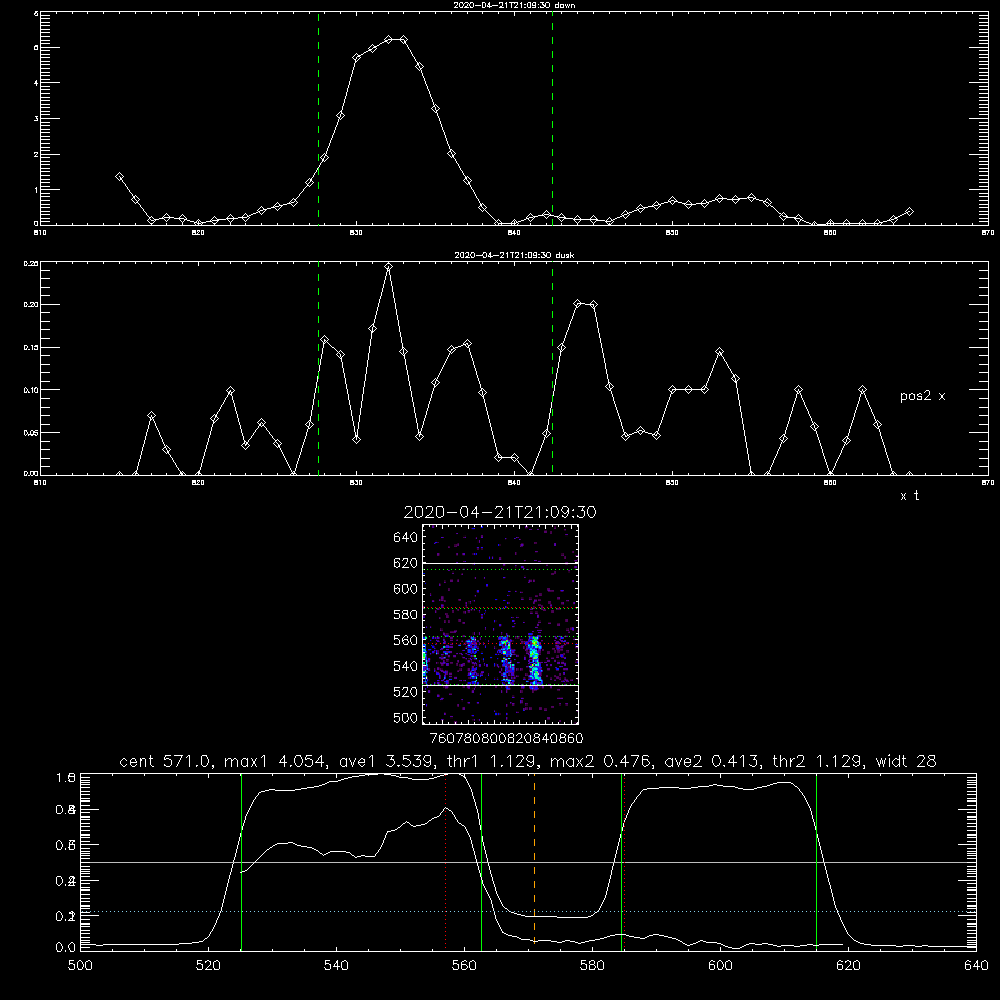
Task: Click the 'widt 28' value
Action: click(906, 761)
